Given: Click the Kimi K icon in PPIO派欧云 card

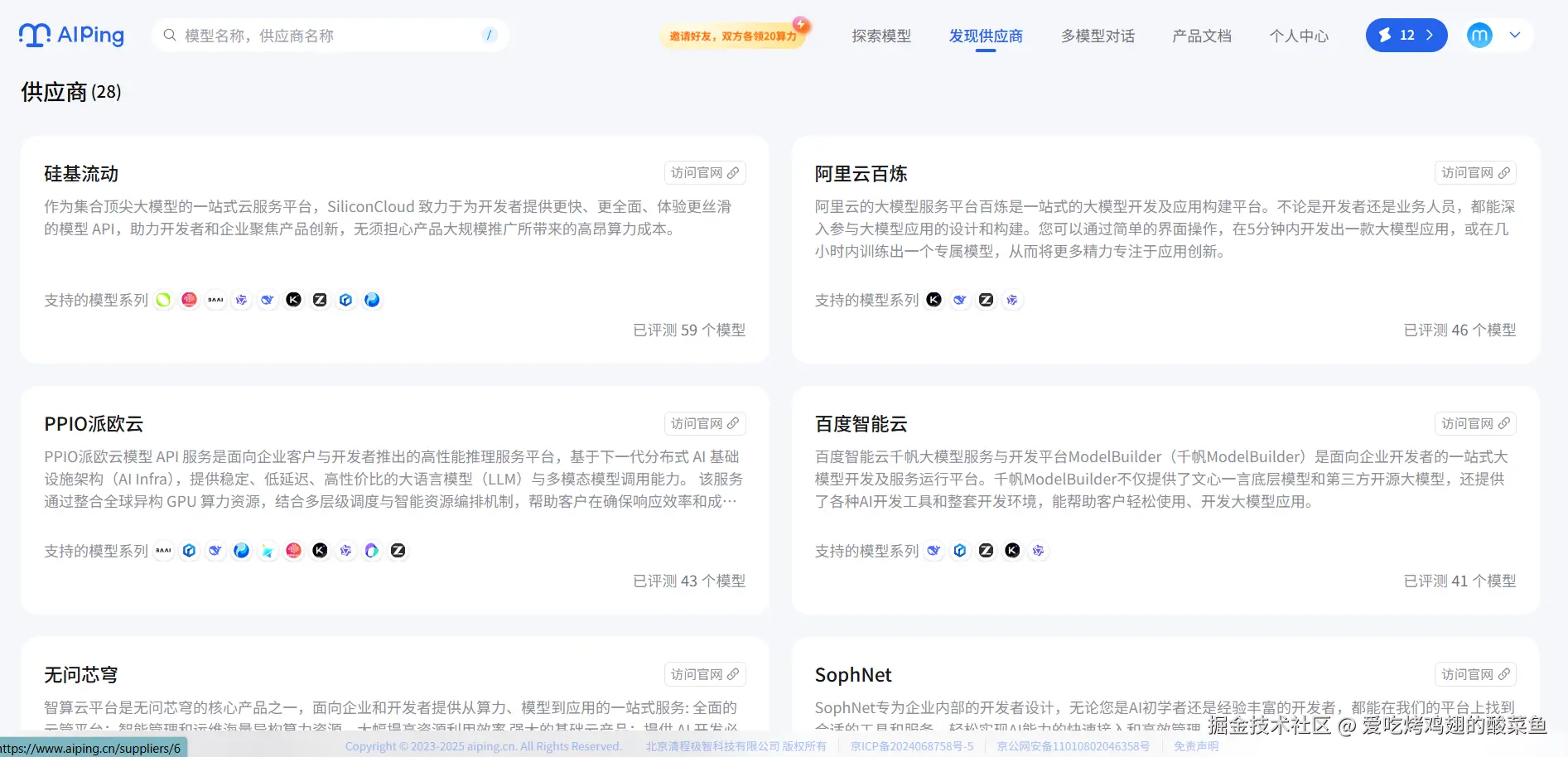Looking at the screenshot, I should [320, 551].
